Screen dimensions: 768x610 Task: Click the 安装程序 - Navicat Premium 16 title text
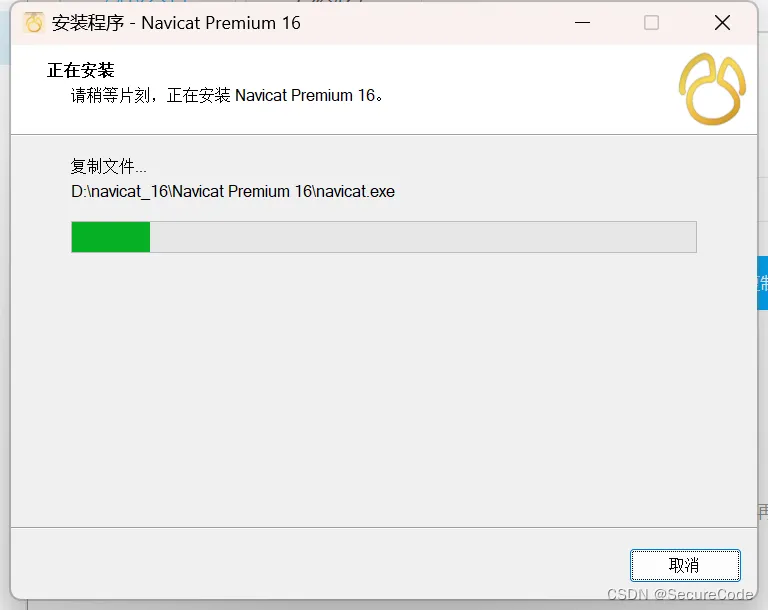click(x=176, y=23)
